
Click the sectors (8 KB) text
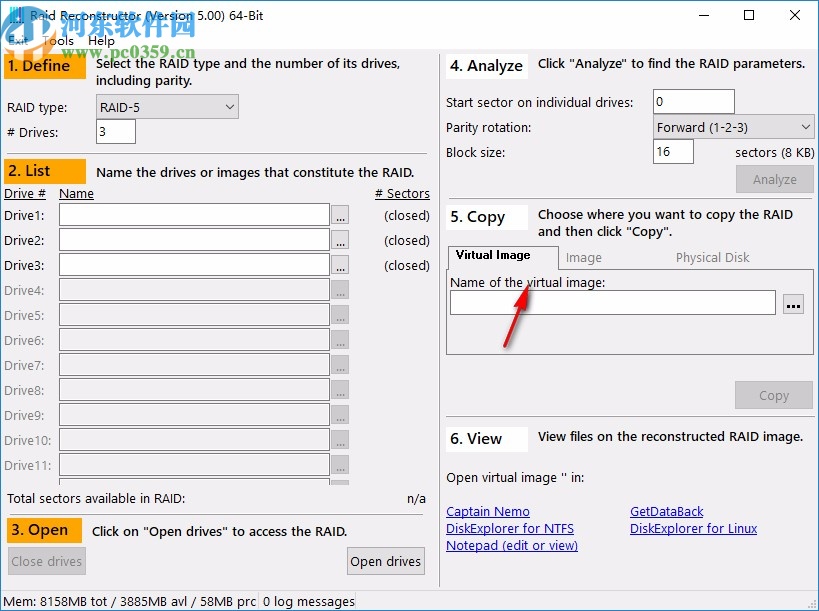click(775, 152)
